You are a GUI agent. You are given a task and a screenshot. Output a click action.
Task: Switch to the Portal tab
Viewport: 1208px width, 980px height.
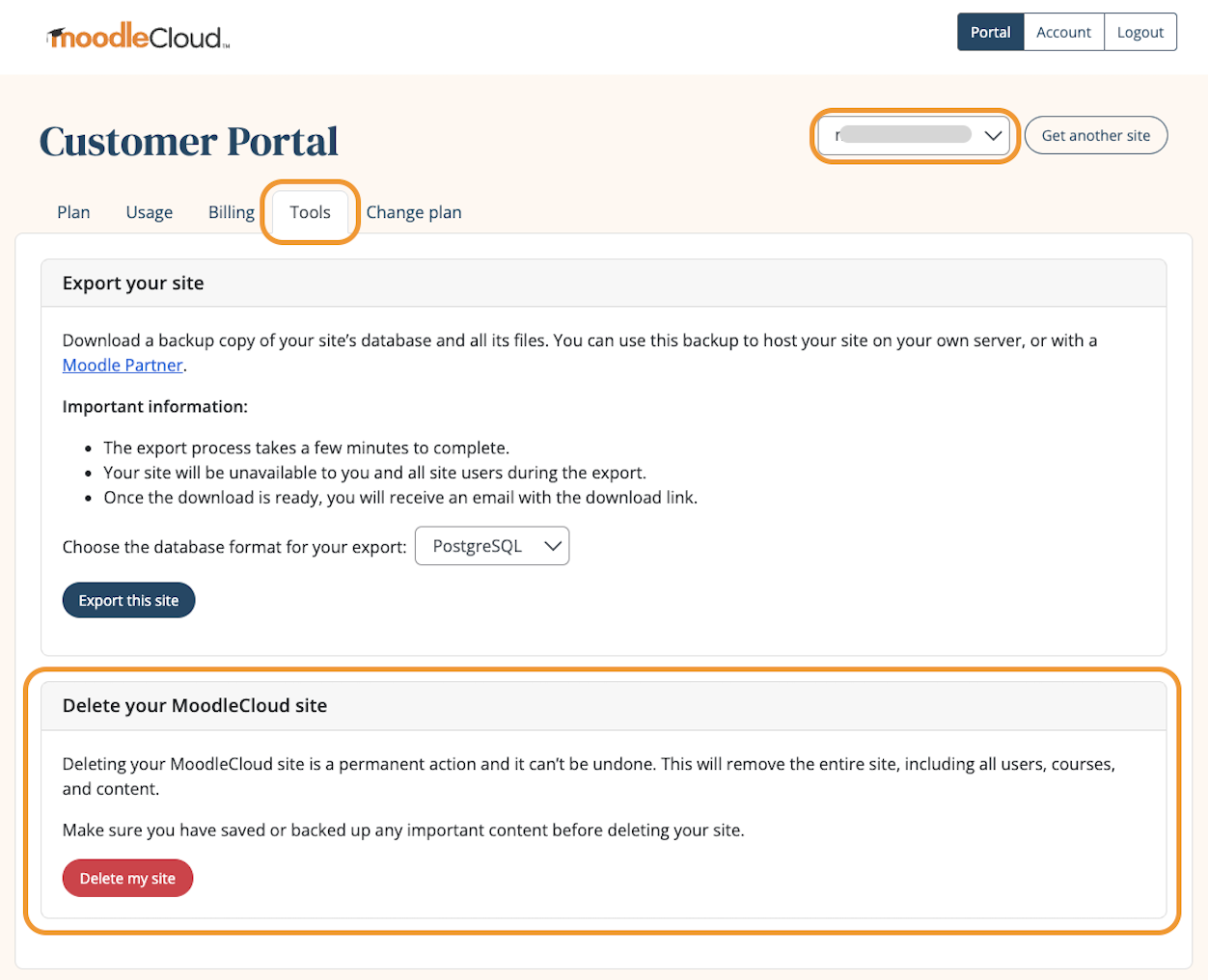pos(990,31)
